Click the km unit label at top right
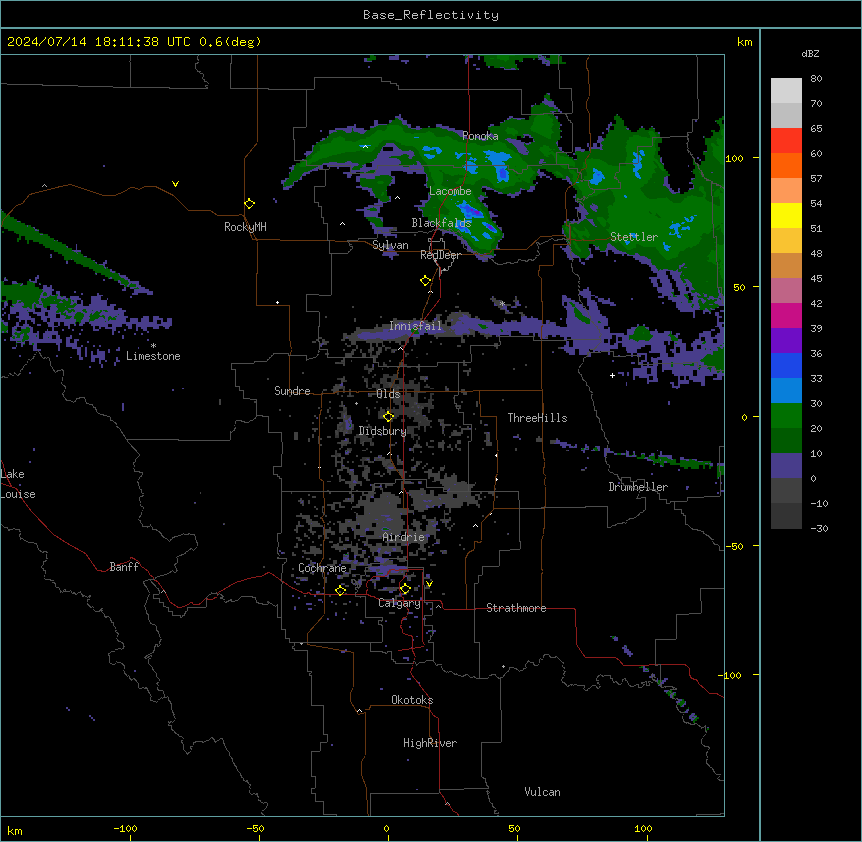This screenshot has height=842, width=862. point(745,42)
